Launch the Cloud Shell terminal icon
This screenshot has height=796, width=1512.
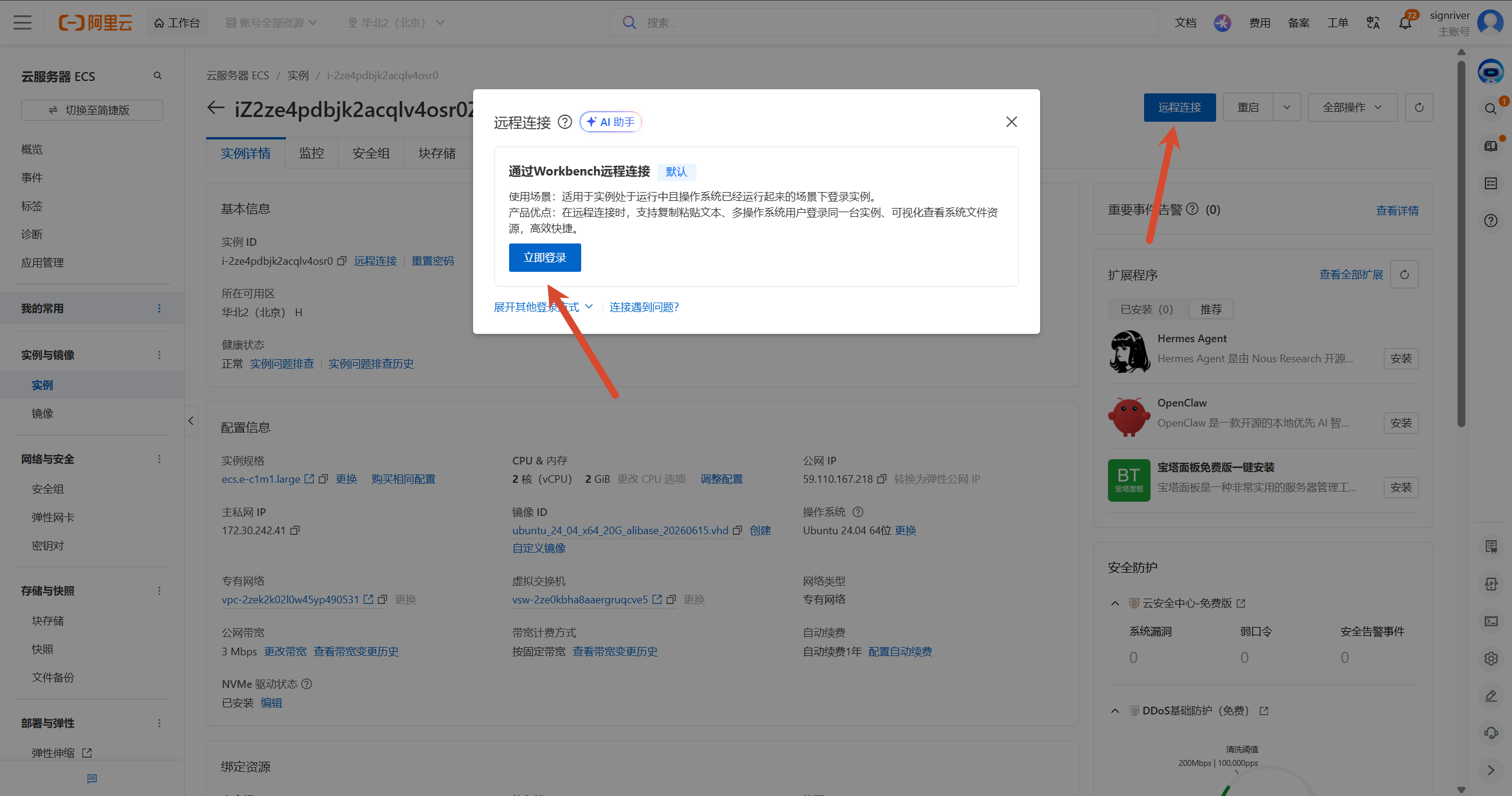1491,621
